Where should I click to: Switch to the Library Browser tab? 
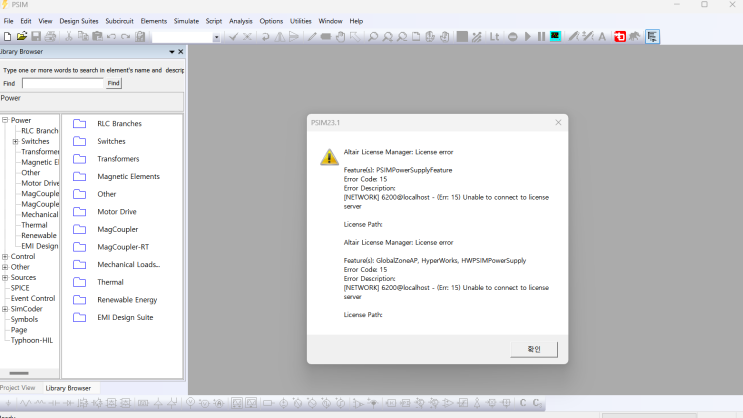click(x=68, y=388)
